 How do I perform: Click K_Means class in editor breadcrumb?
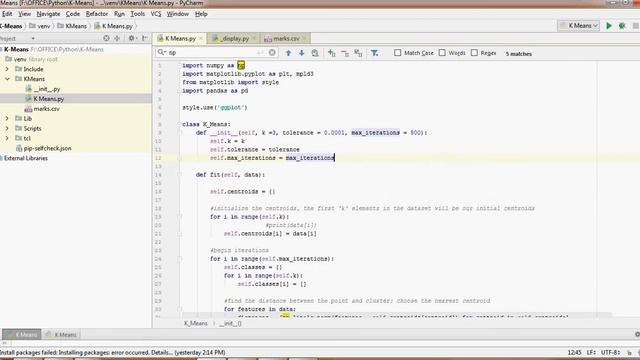coord(196,323)
